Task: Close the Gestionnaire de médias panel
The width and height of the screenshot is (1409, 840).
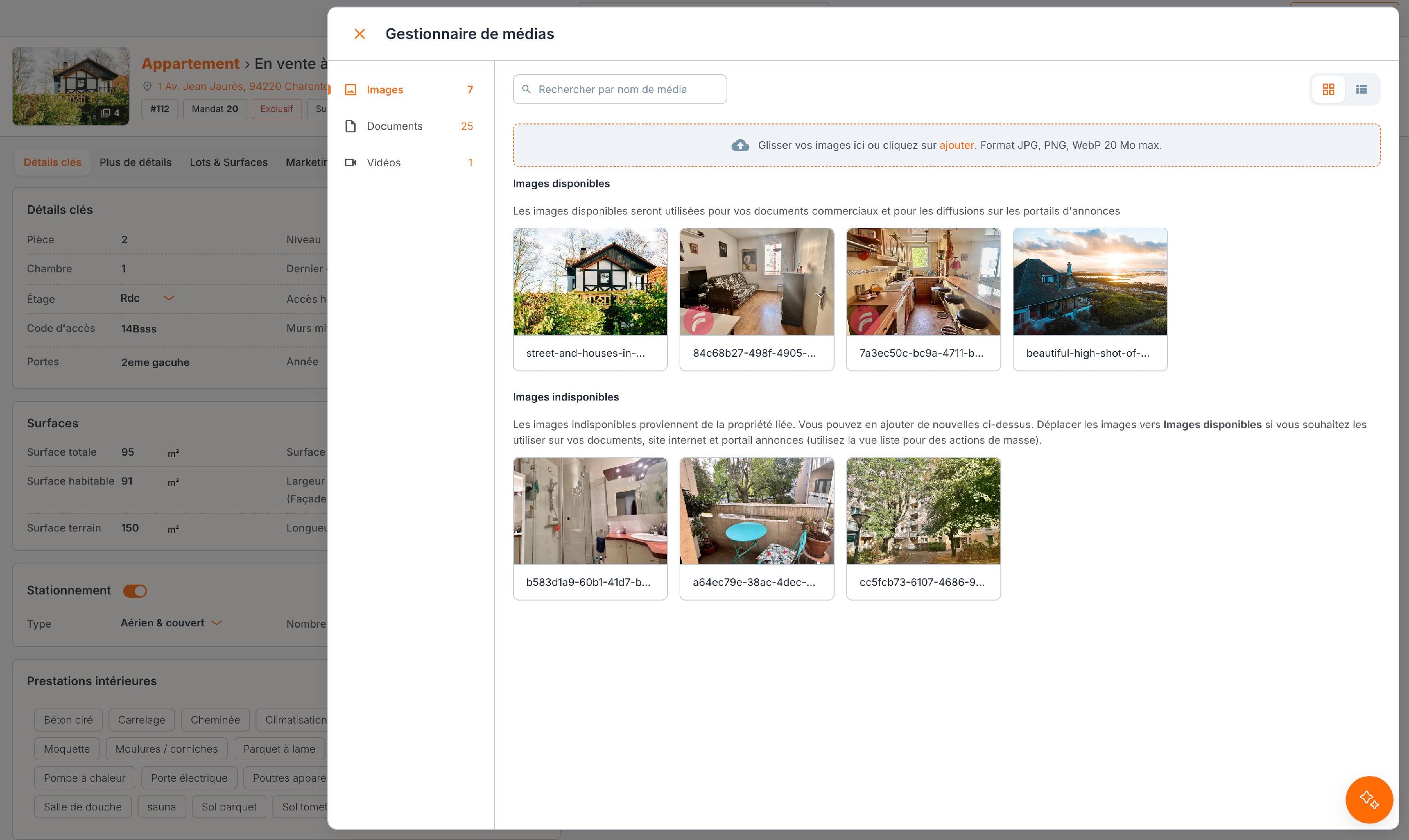Action: (x=359, y=34)
